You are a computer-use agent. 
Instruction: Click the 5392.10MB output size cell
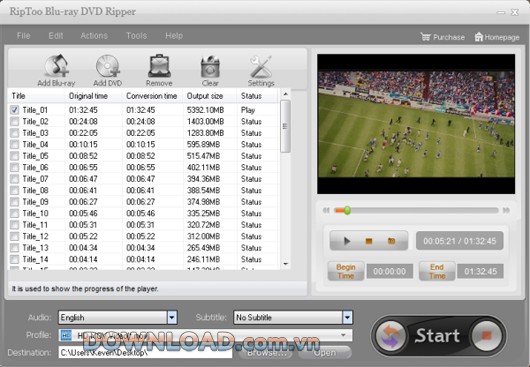(206, 110)
